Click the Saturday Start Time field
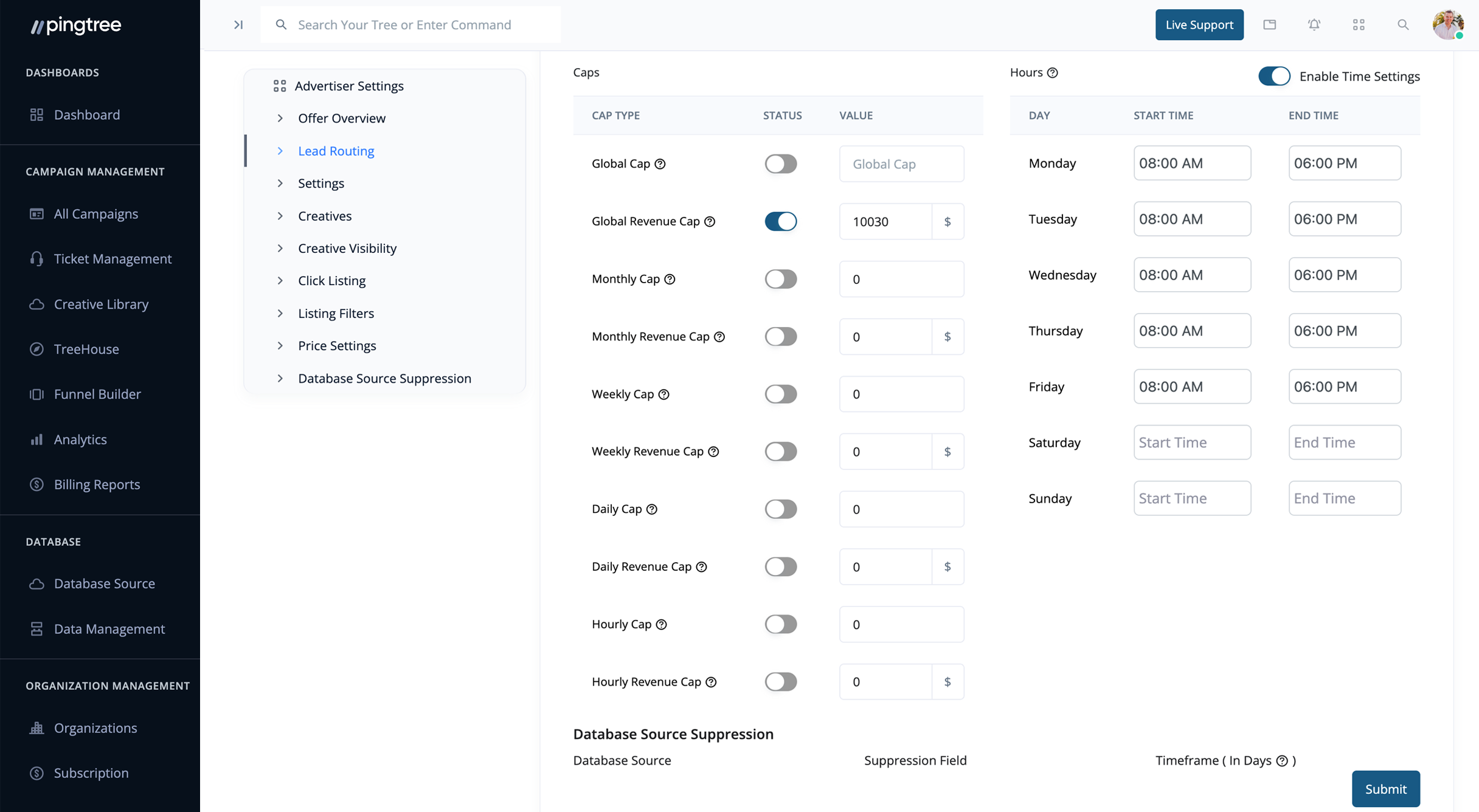The height and width of the screenshot is (812, 1479). tap(1192, 442)
